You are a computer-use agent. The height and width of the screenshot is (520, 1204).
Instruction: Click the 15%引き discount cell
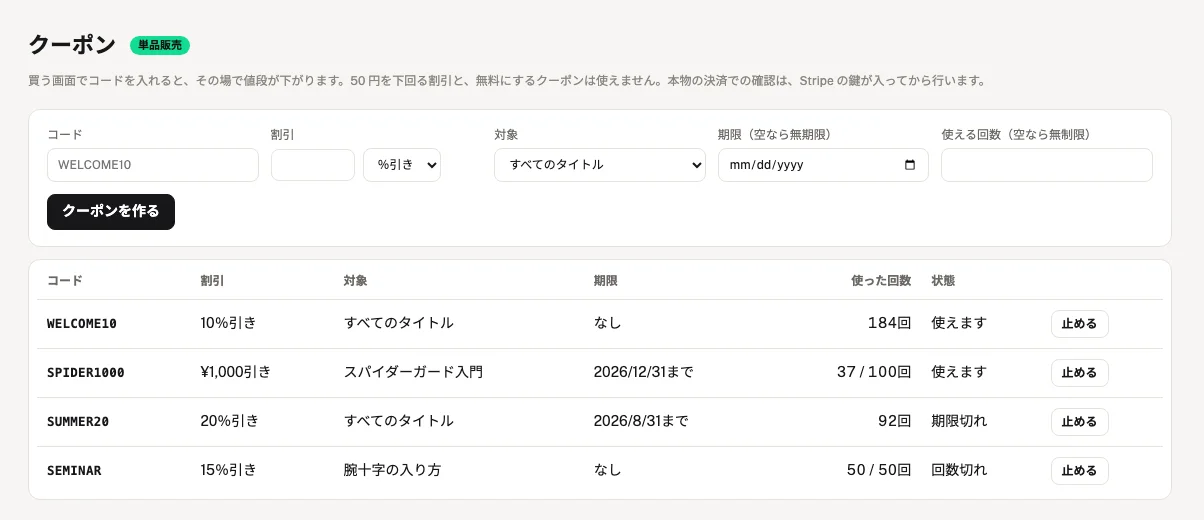click(x=228, y=470)
